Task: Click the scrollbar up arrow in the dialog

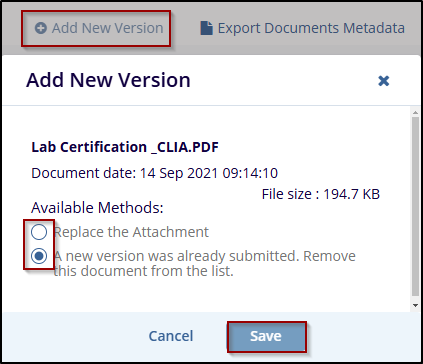Action: point(415,113)
